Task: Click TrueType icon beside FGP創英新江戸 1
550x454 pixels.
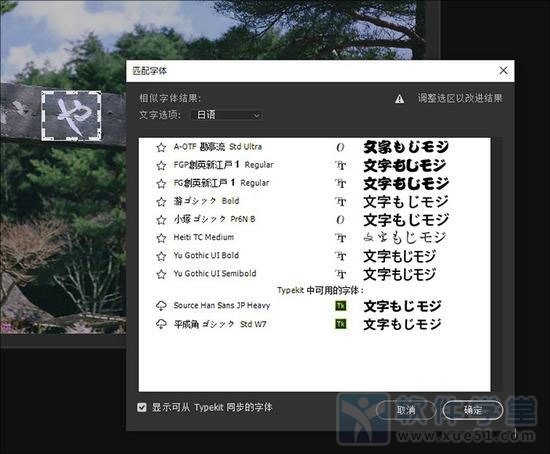Action: tap(340, 165)
